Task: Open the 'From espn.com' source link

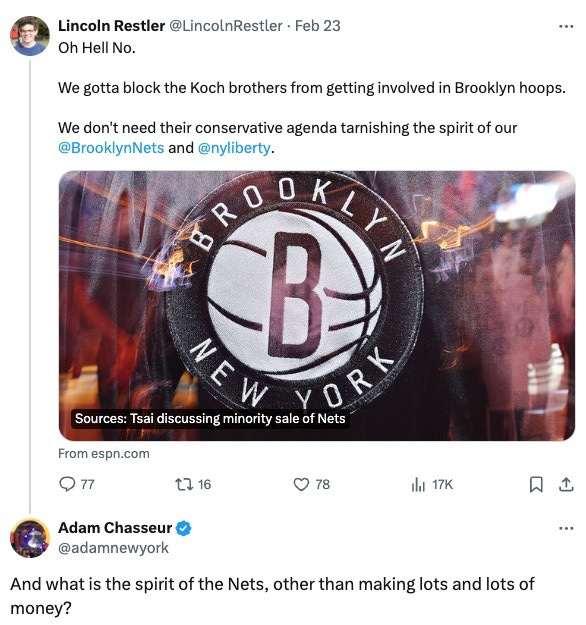Action: [x=104, y=454]
